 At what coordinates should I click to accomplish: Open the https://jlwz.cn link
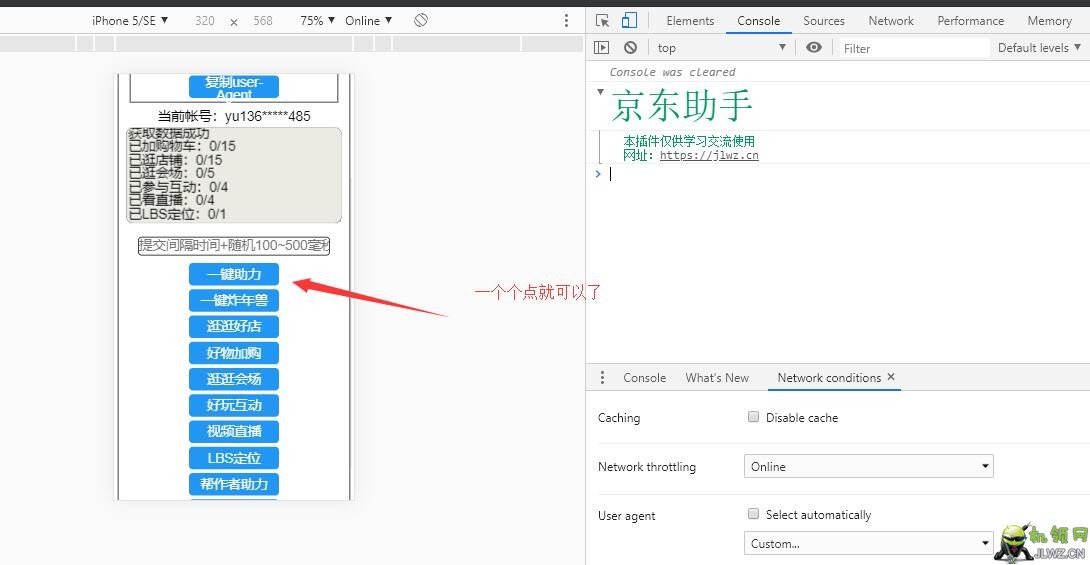pyautogui.click(x=709, y=155)
